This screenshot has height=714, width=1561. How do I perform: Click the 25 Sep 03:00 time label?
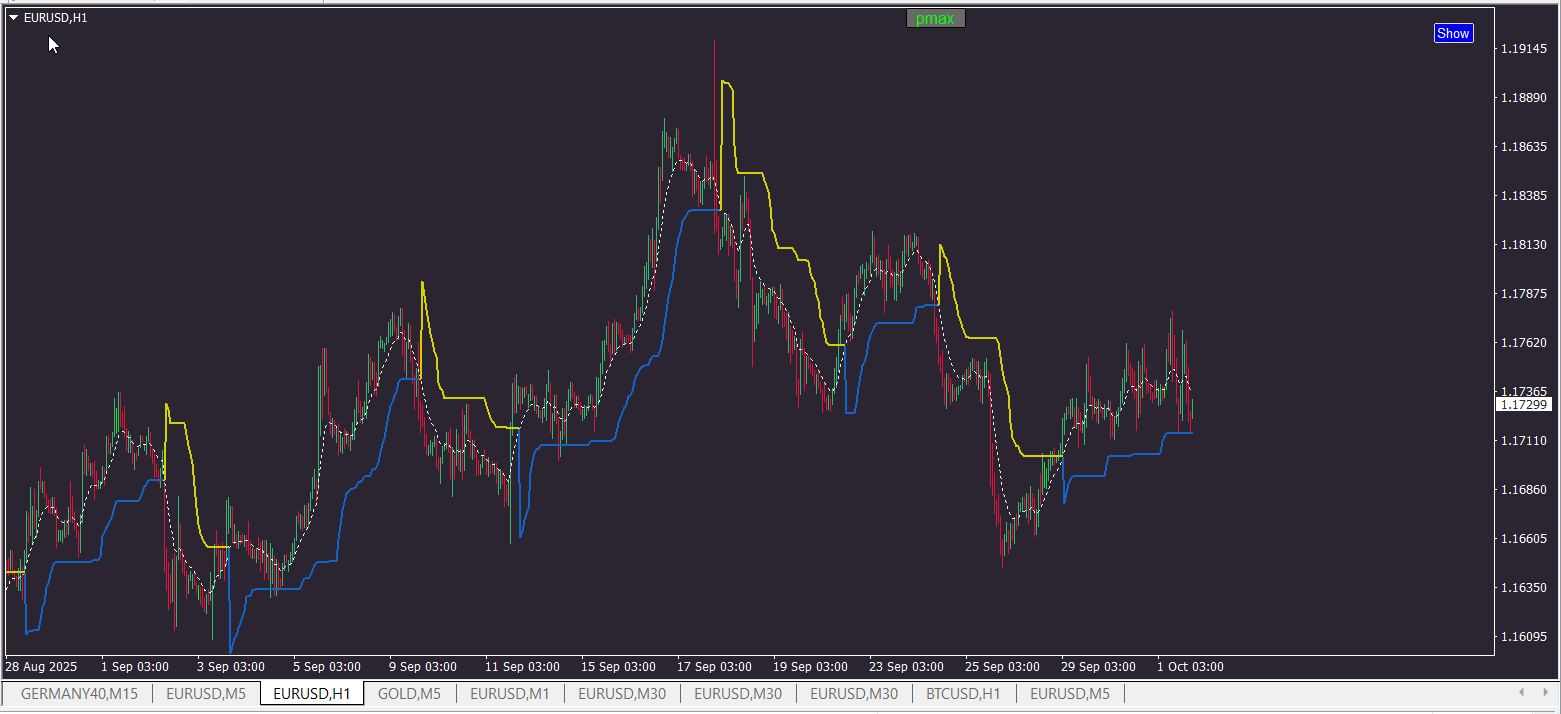1003,667
